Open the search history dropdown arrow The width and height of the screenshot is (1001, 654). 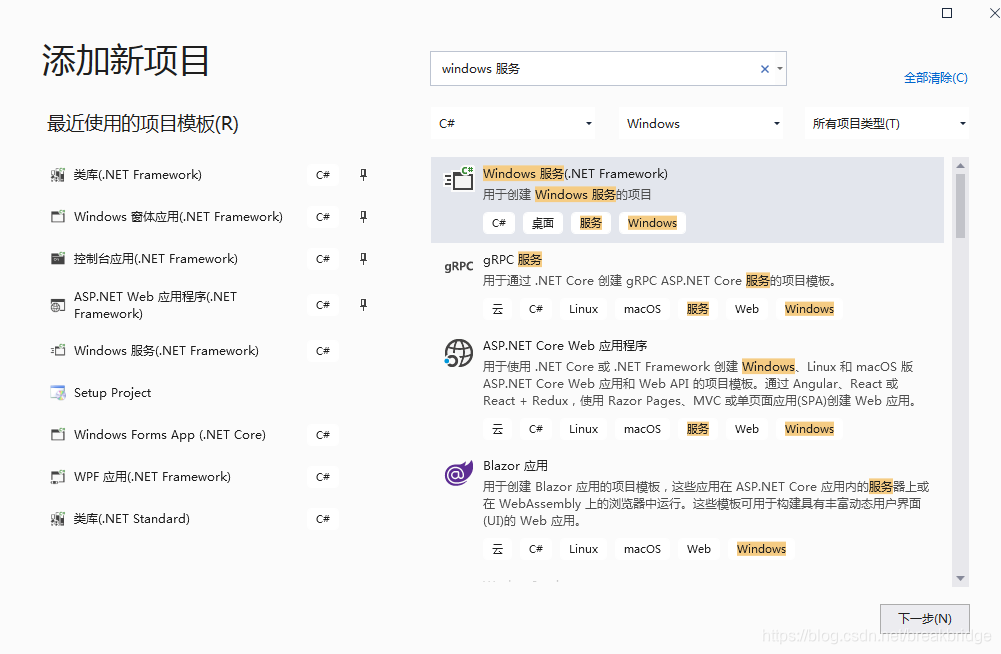tap(779, 69)
